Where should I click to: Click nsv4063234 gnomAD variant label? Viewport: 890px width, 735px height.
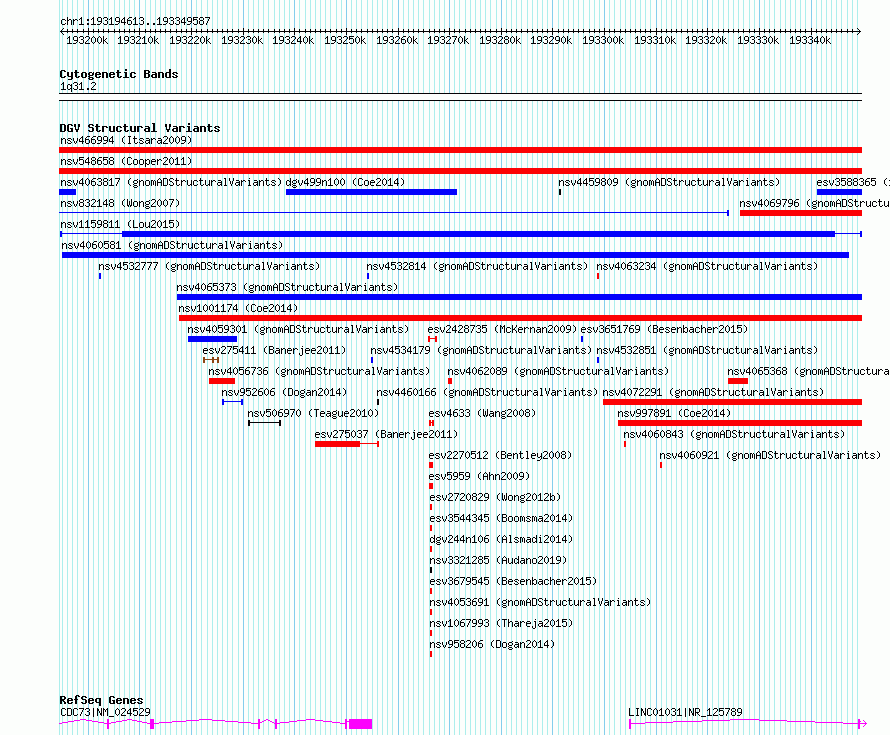[707, 266]
